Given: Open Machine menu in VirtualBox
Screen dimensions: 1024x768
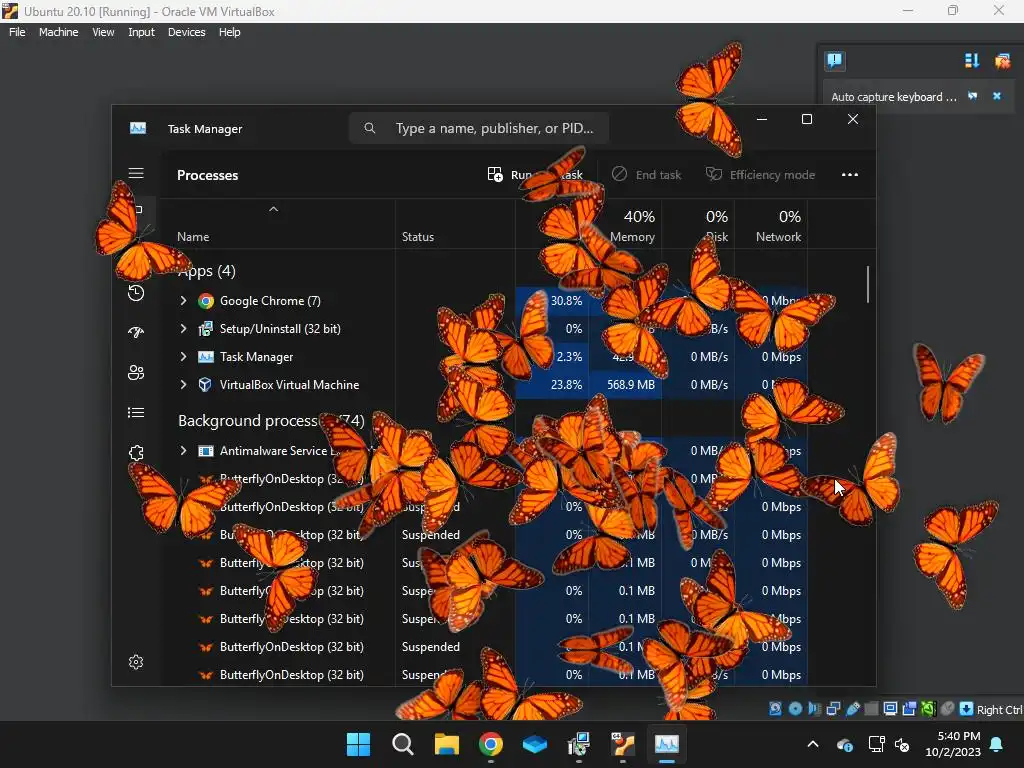Looking at the screenshot, I should pyautogui.click(x=58, y=32).
